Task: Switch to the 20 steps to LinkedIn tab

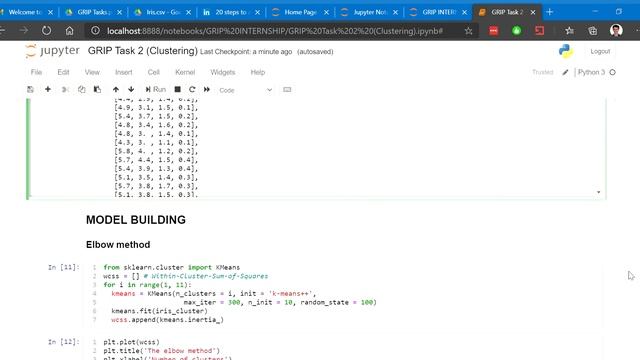Action: tap(231, 12)
